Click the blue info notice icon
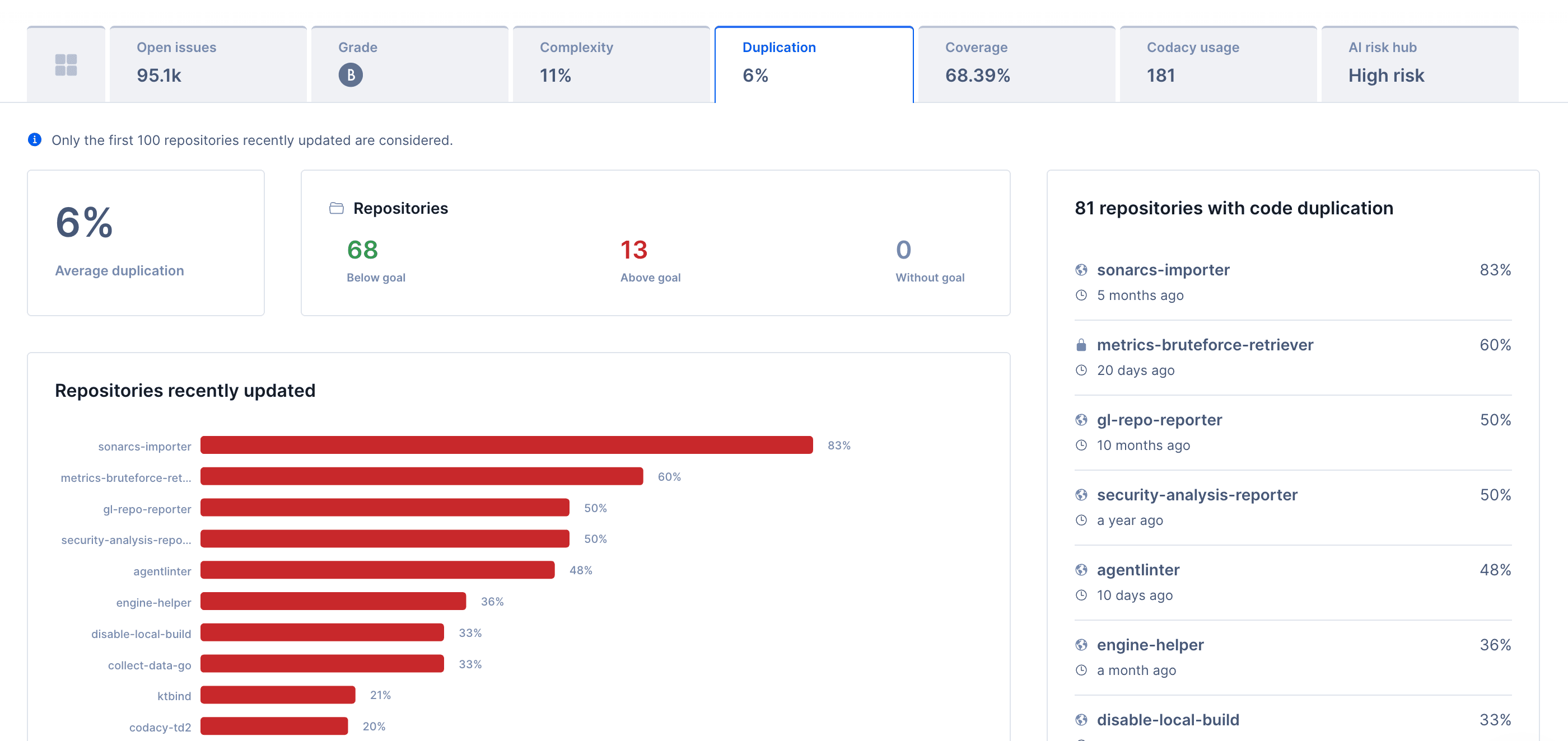Viewport: 1568px width, 741px height. (x=35, y=140)
